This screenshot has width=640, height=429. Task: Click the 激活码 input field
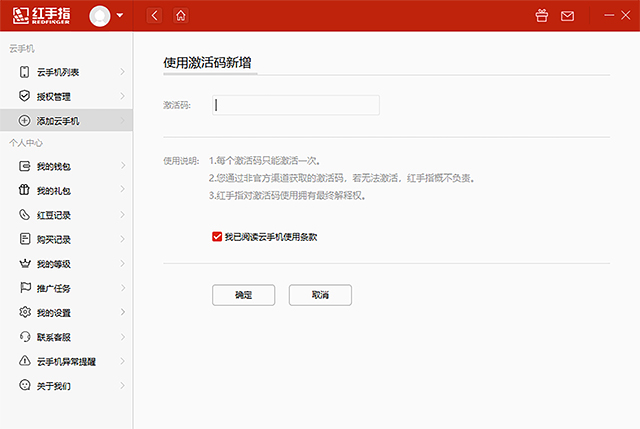click(296, 104)
